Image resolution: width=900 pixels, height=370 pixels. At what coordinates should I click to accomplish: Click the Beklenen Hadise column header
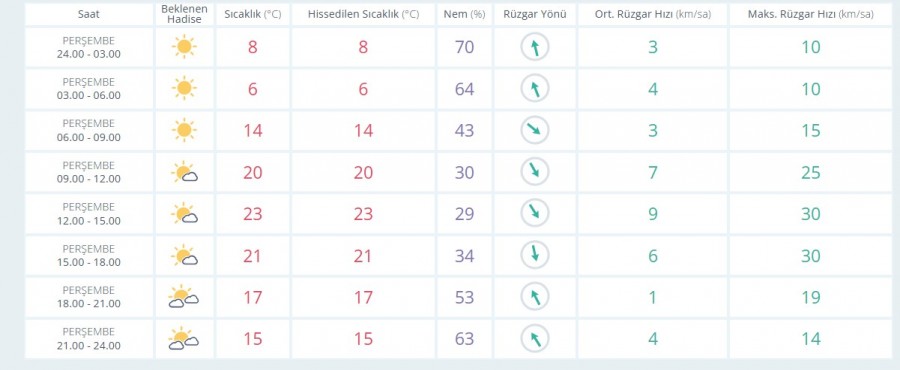pos(184,14)
